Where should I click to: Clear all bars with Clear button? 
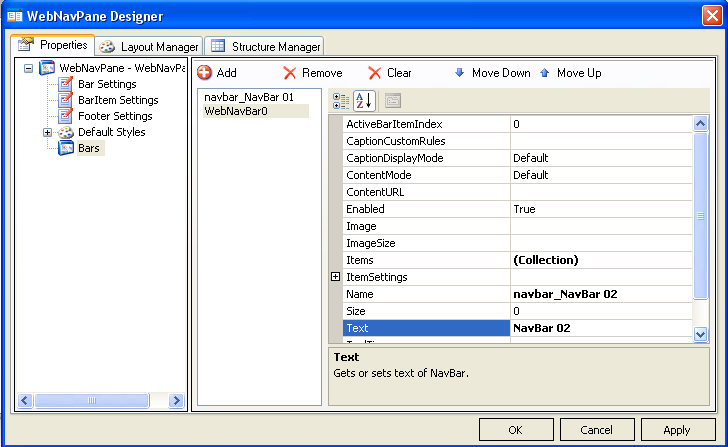pos(390,73)
